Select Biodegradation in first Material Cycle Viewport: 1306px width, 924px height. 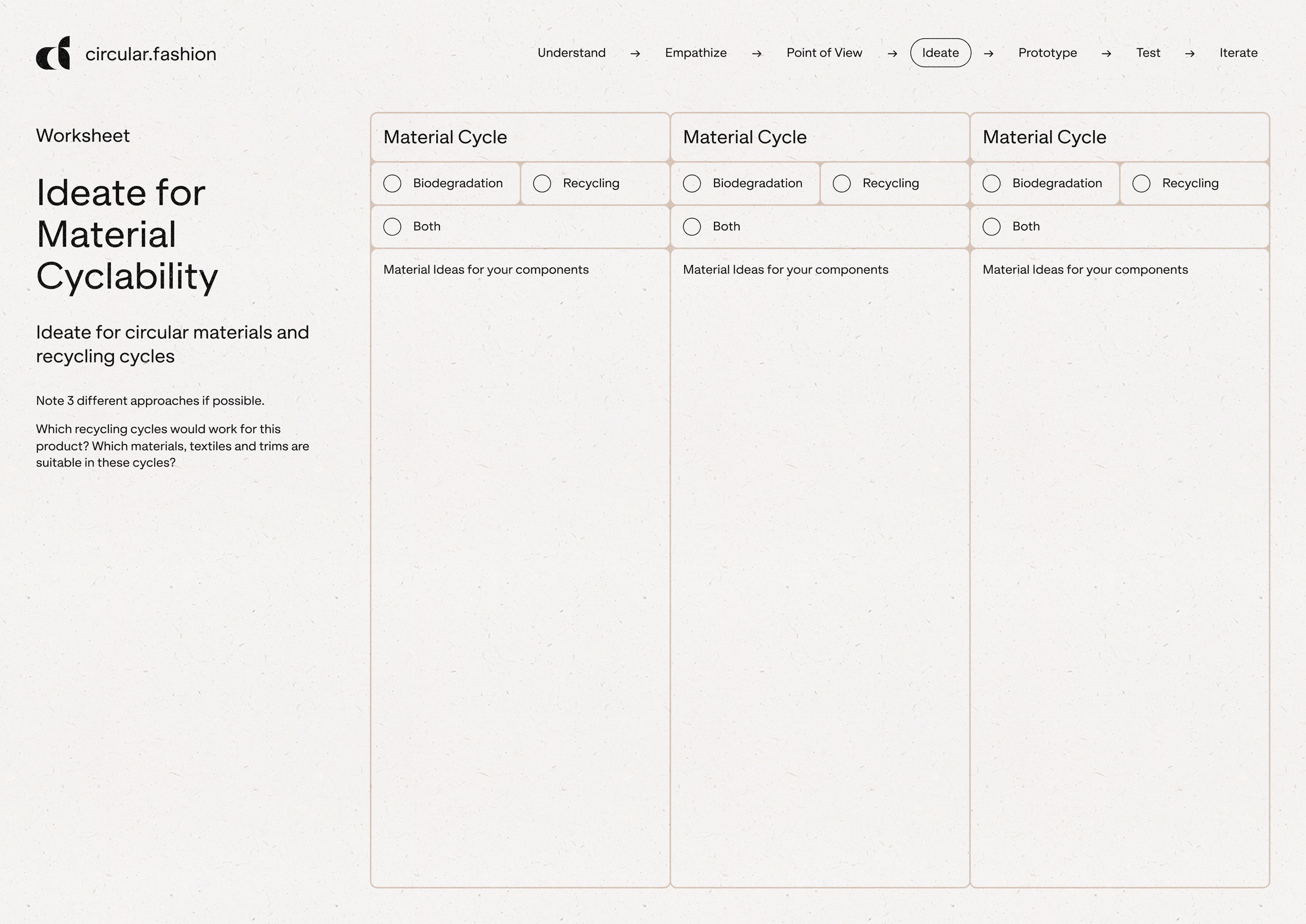click(392, 183)
